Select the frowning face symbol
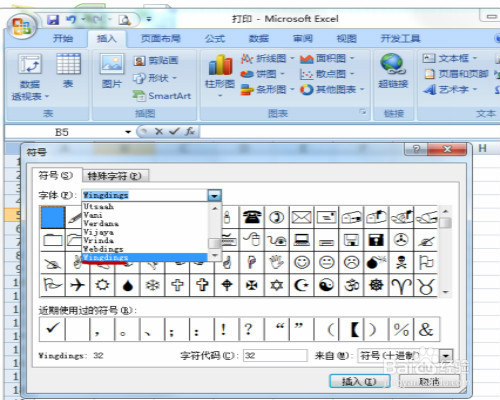Screen dimensions: 500x400 pos(351,263)
